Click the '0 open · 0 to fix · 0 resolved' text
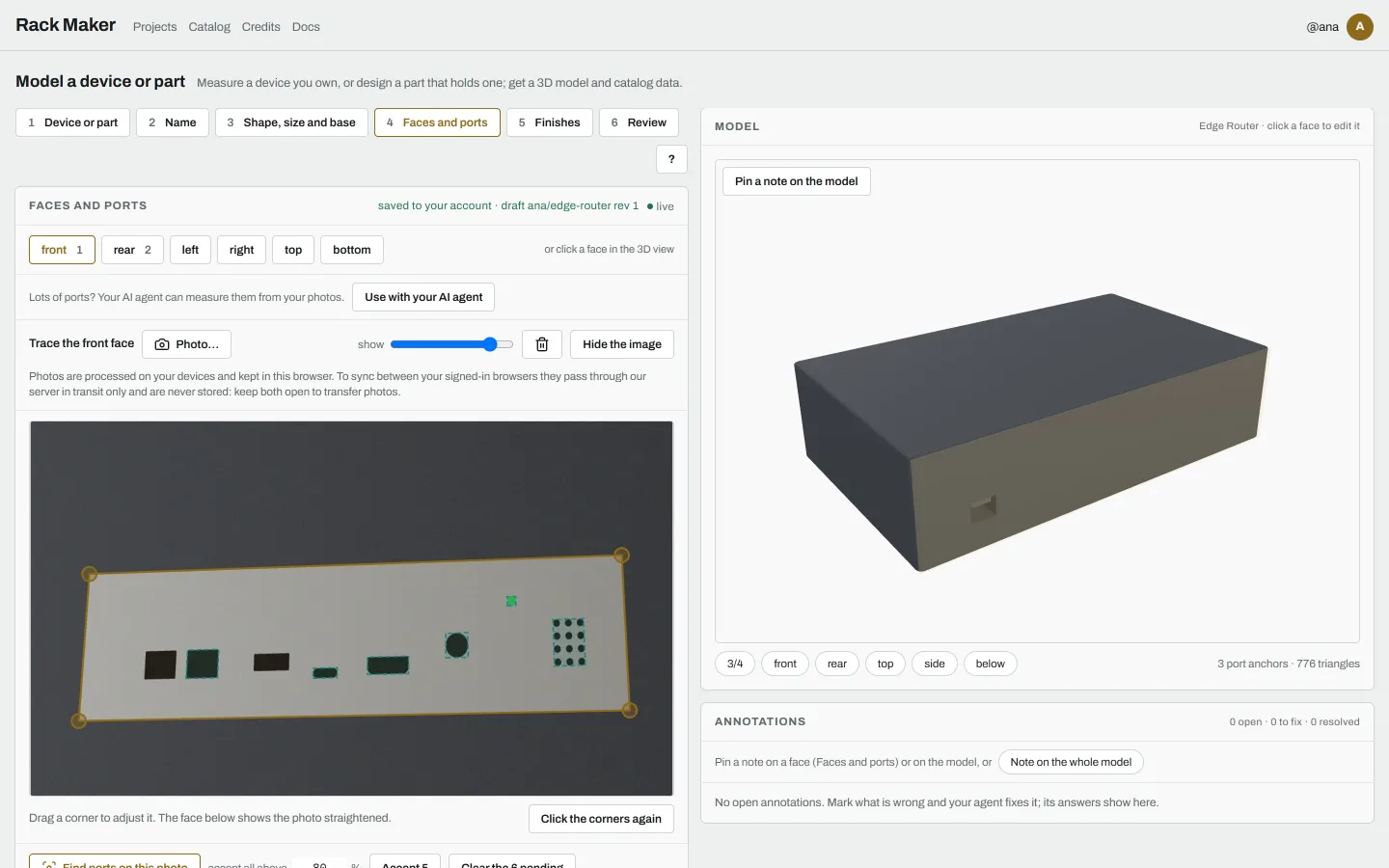The height and width of the screenshot is (868, 1389). click(1294, 721)
